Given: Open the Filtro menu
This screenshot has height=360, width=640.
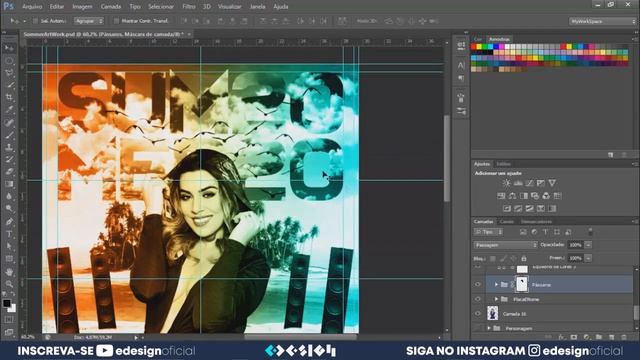Looking at the screenshot, I should pos(189,7).
